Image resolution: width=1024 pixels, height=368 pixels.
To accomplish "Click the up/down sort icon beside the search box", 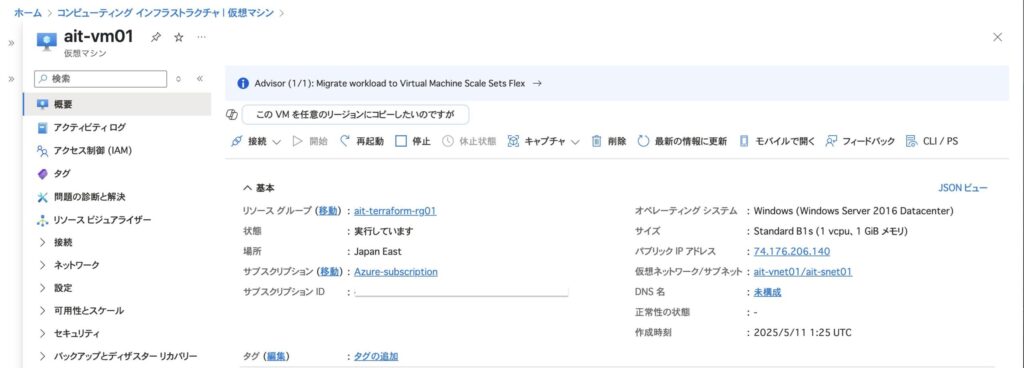I will (x=178, y=79).
